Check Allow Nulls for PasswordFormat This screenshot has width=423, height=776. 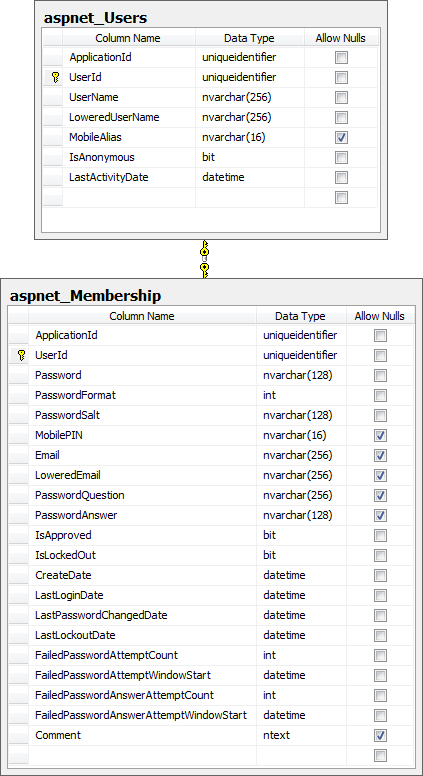click(380, 395)
